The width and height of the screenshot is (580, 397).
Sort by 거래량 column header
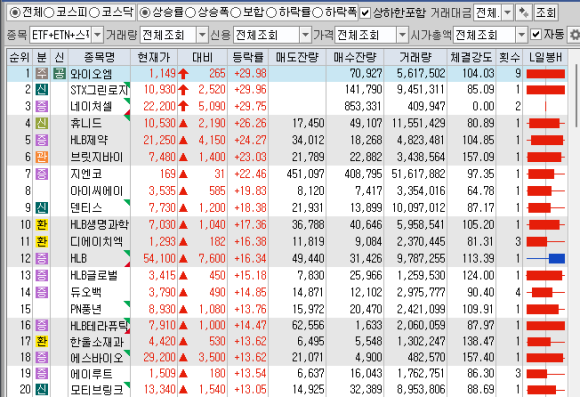[x=415, y=57]
